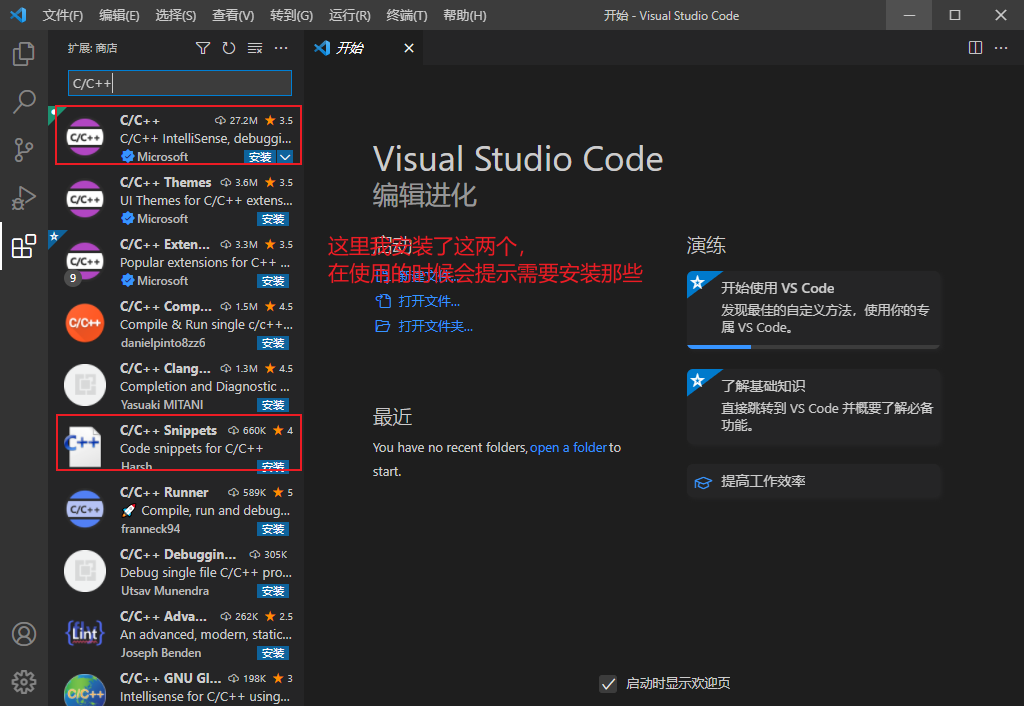Install C/C++ Debugging by Utsav Munendra
The height and width of the screenshot is (706, 1024).
[272, 591]
